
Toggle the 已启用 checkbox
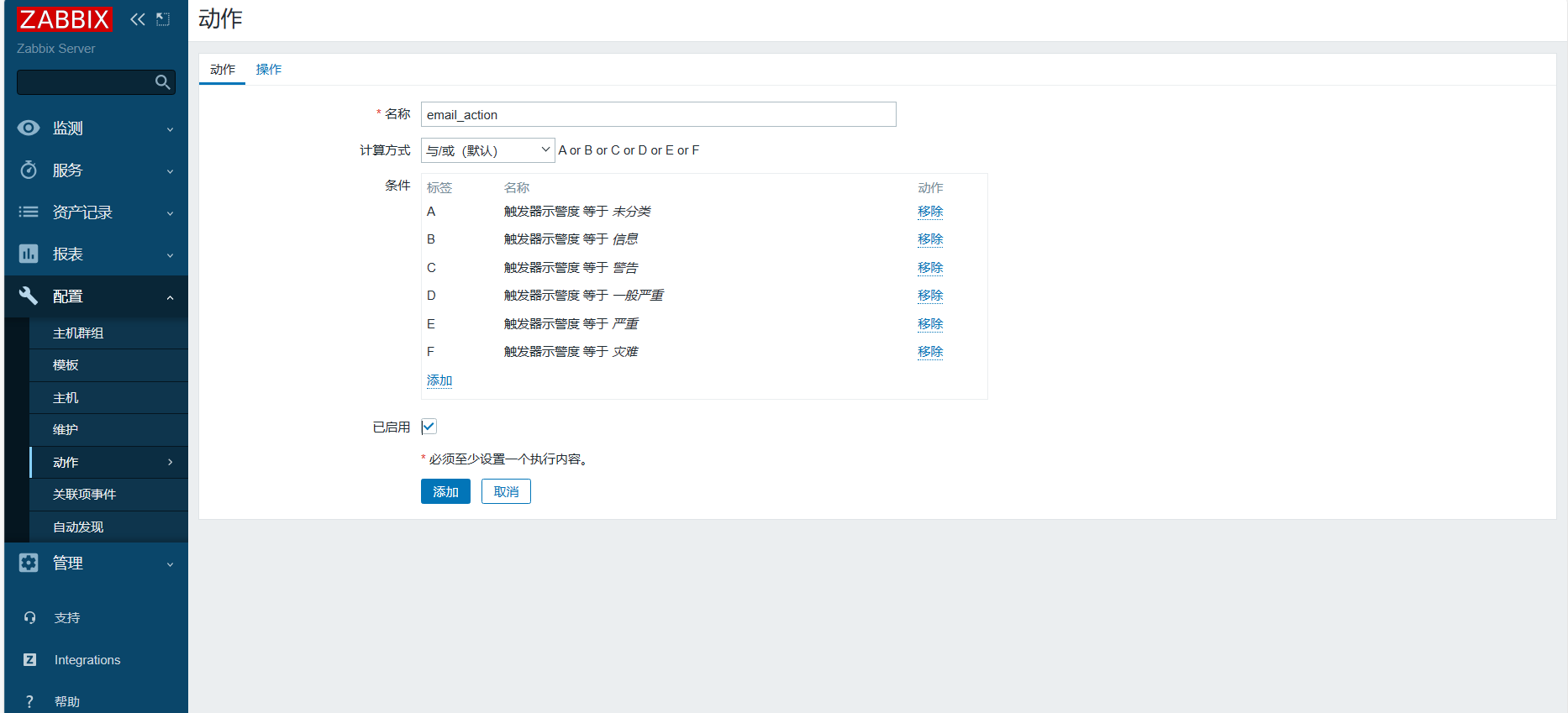point(429,427)
